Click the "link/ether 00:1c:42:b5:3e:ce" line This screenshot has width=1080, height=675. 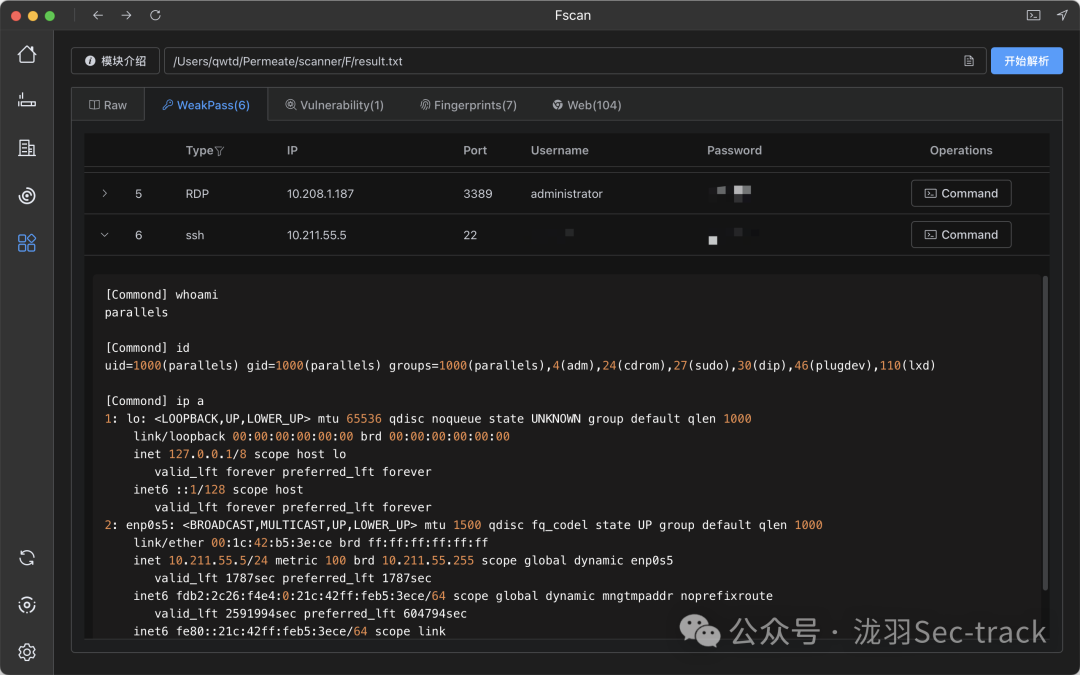(311, 543)
